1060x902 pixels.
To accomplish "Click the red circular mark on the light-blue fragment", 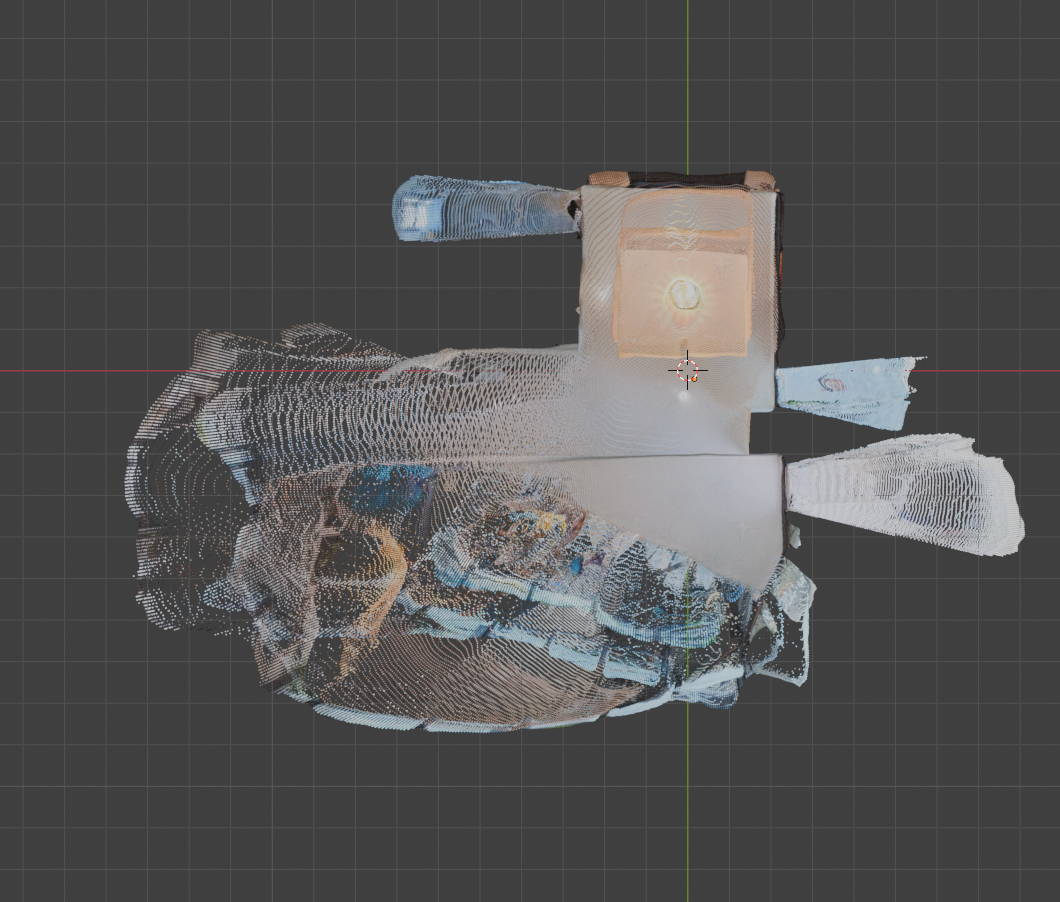I will (x=831, y=383).
